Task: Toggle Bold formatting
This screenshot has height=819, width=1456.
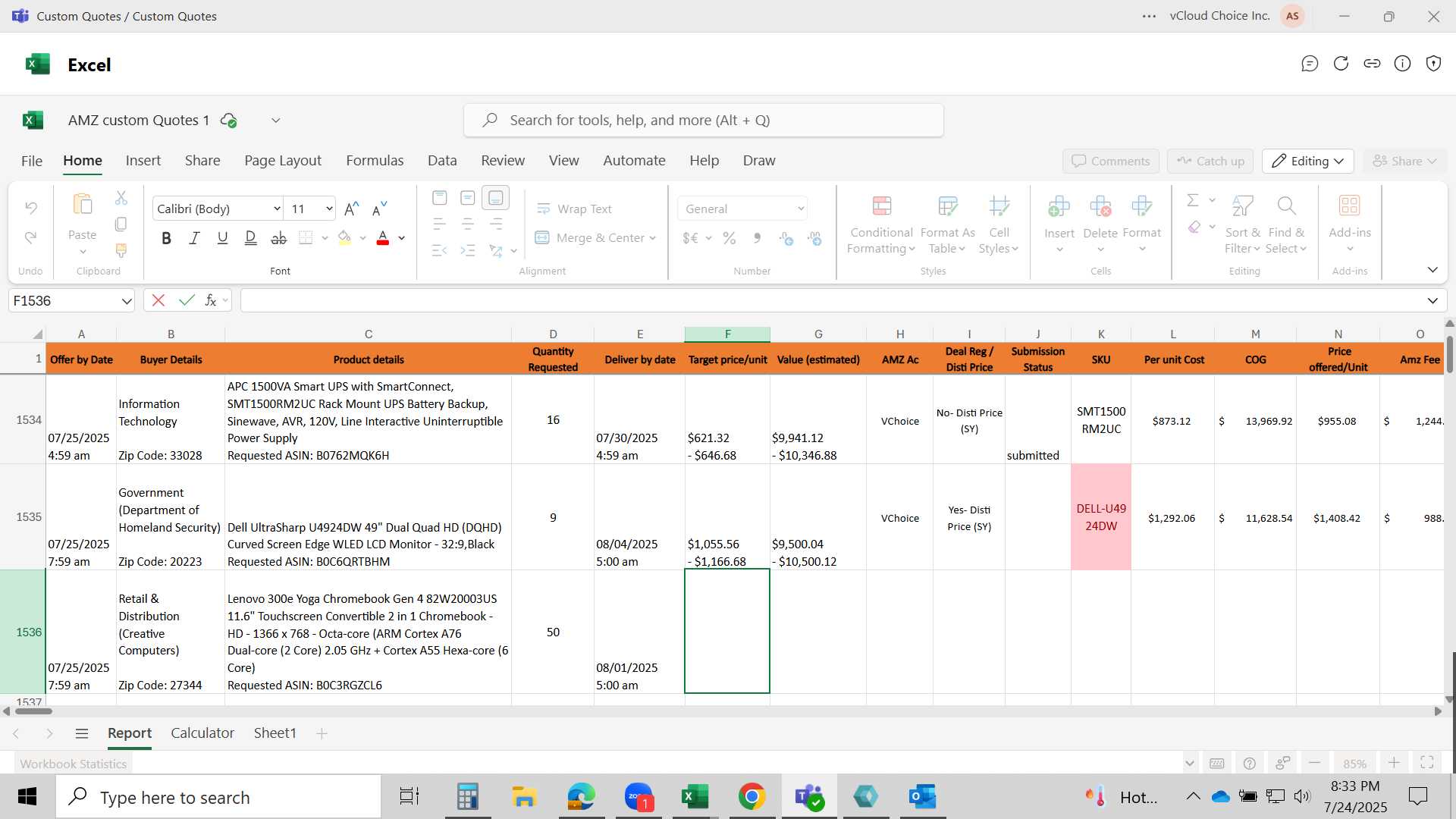Action: (x=166, y=238)
